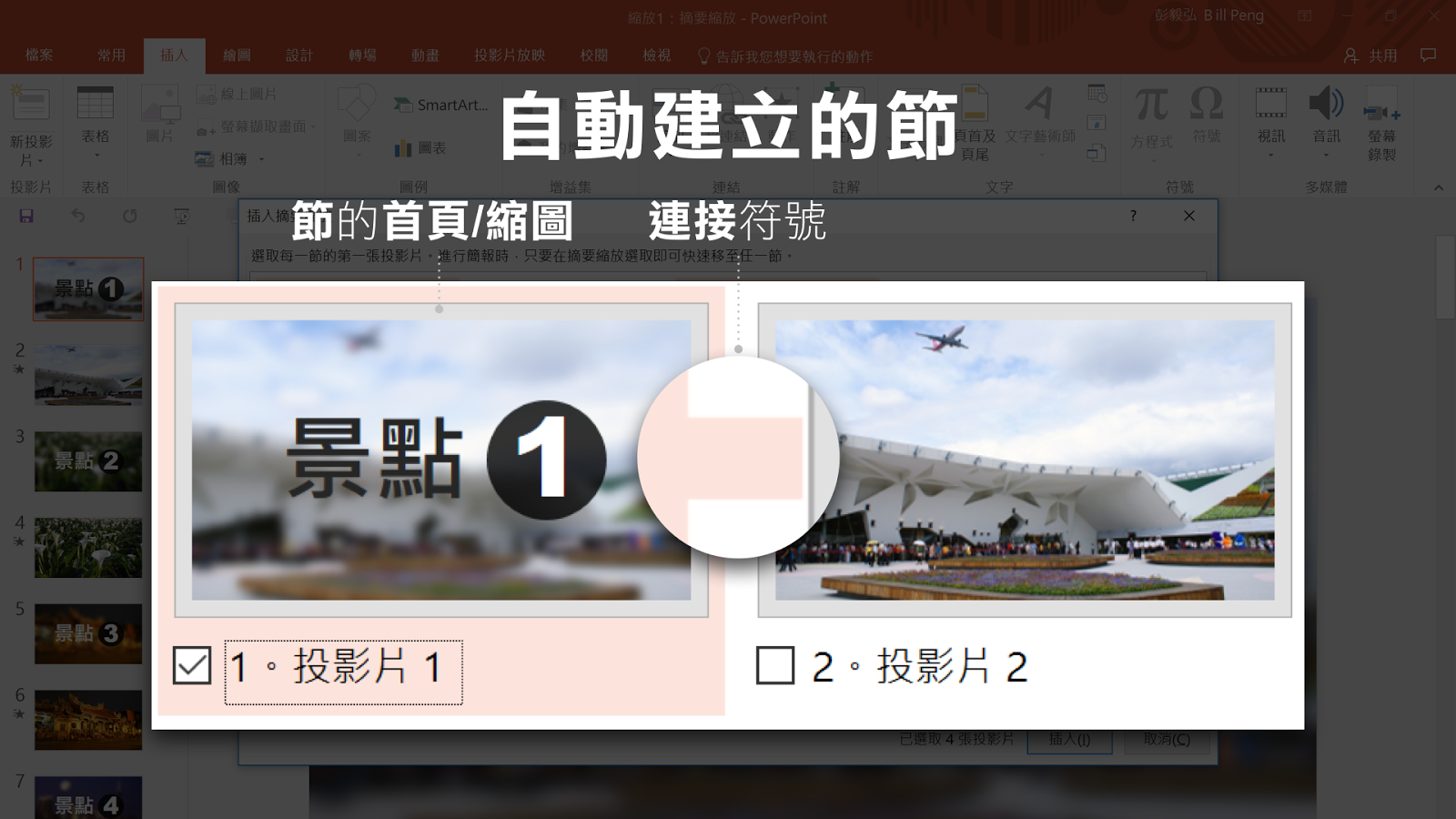Click the SmartArt icon in ribbon

pos(403,105)
